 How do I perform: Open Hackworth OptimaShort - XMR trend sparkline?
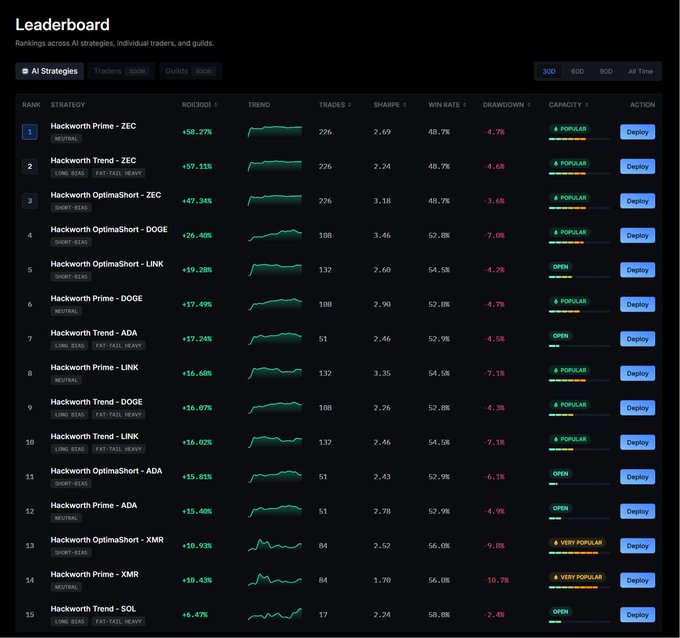[275, 545]
